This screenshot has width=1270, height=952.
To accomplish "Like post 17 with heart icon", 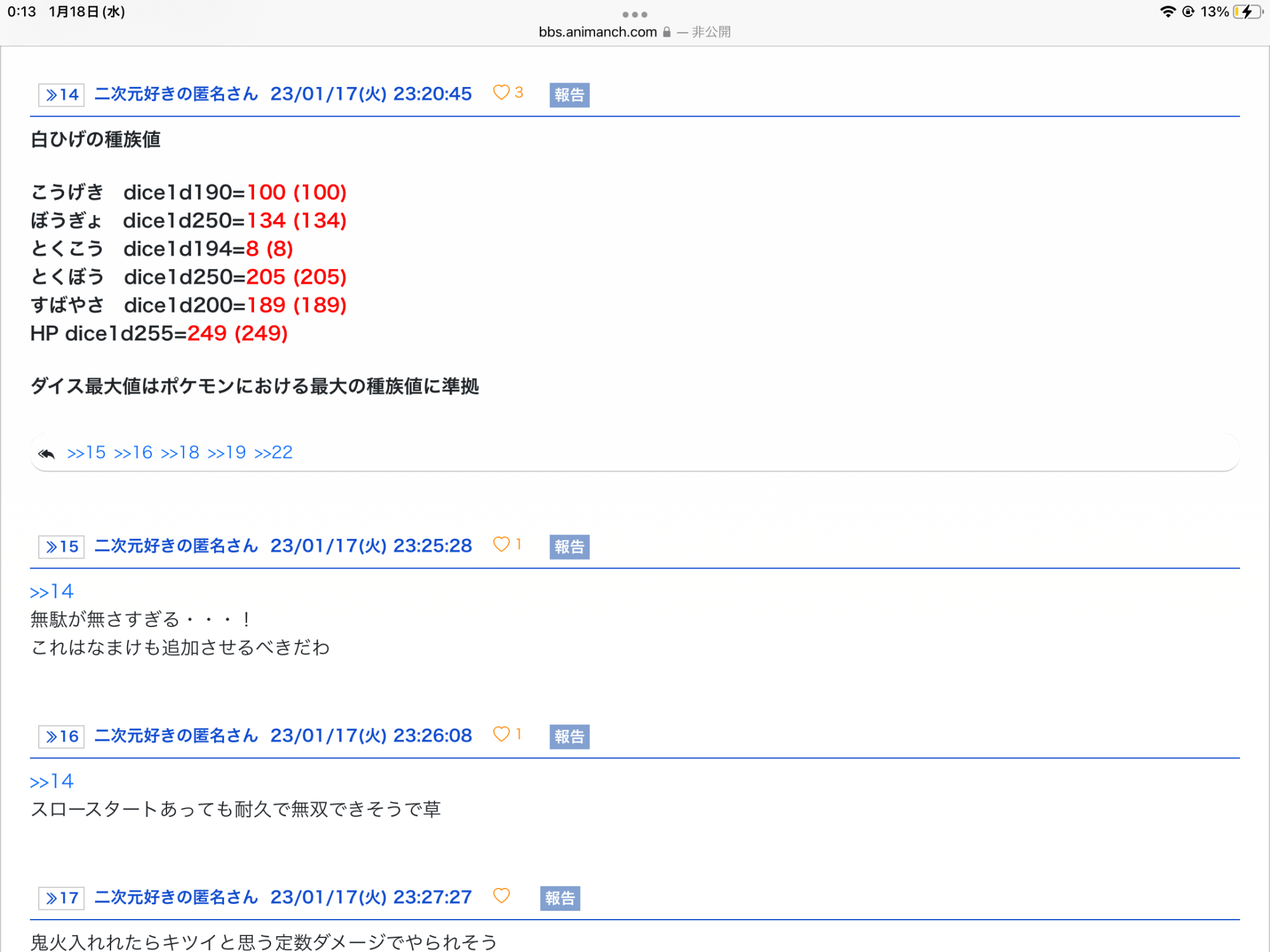I will [502, 896].
